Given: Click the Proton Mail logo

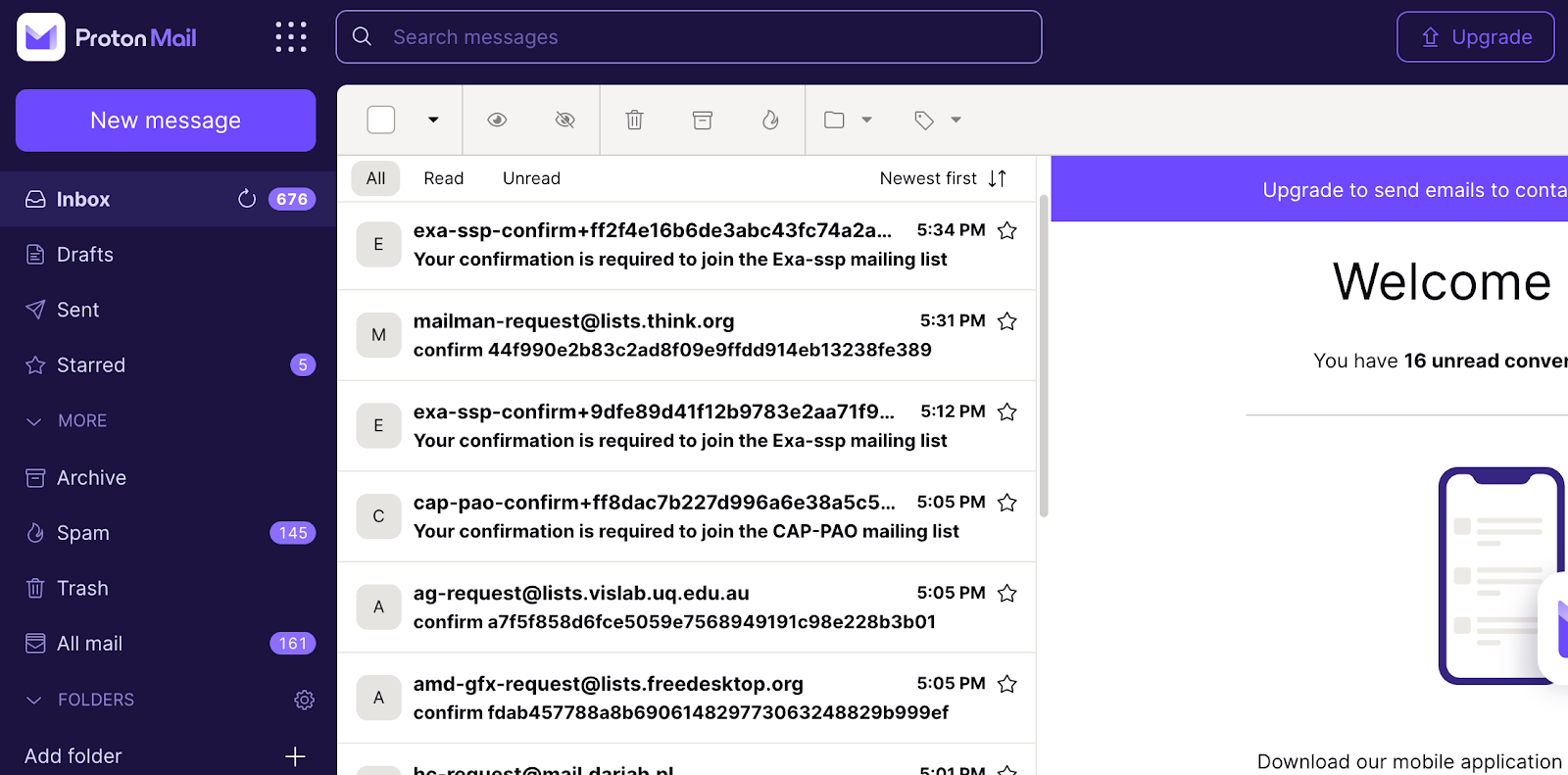Looking at the screenshot, I should pos(107,37).
